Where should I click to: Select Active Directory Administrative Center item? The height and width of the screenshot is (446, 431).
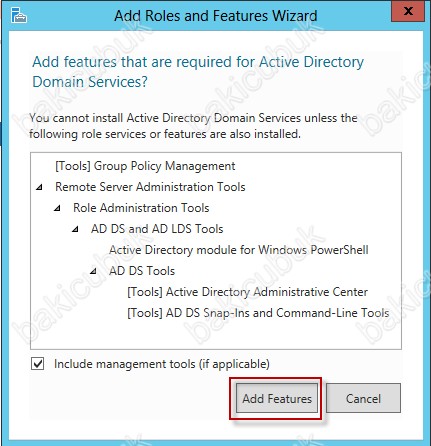point(247,292)
